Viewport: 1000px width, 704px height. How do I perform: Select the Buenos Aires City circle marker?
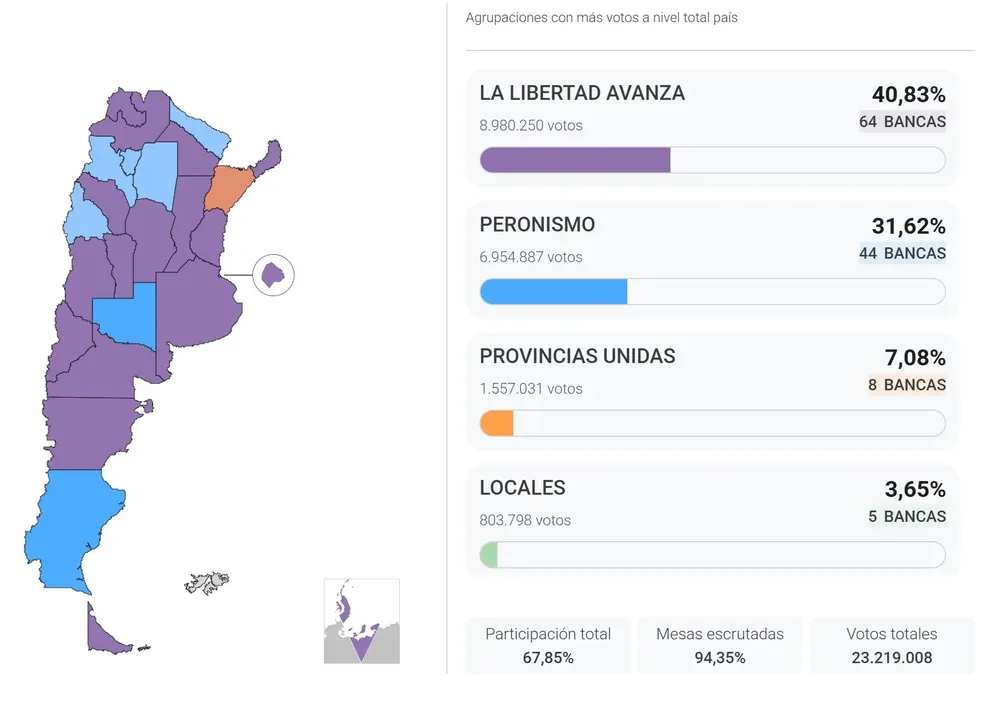pos(273,273)
